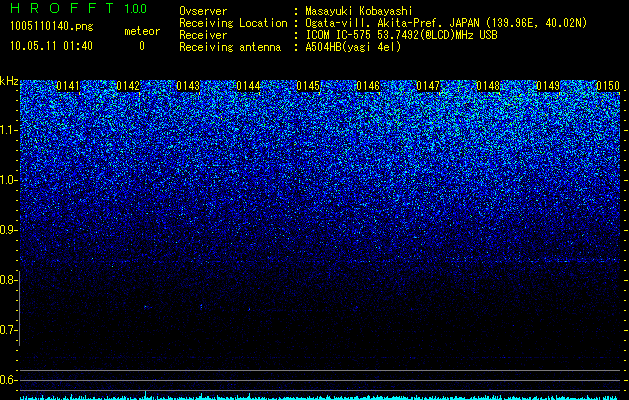Screen dimensions: 629x400
Task: Click the 0.8 kHz axis label
Action: 7,280
